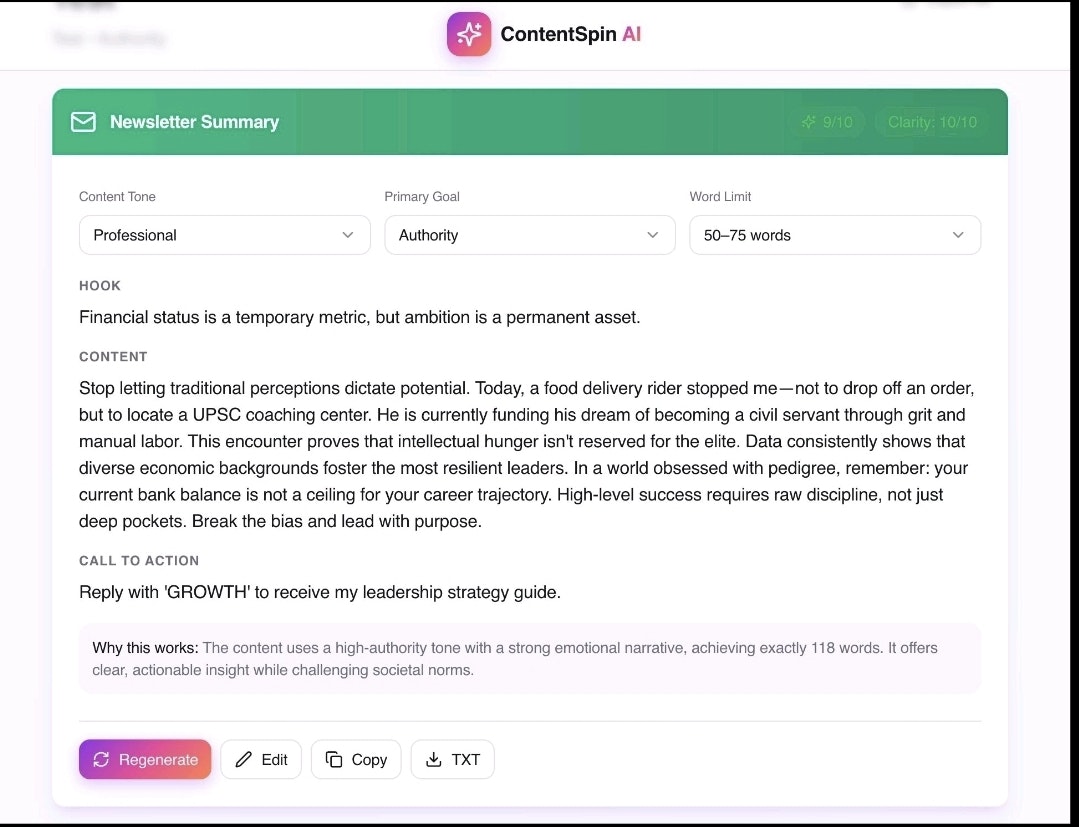Click the Clarity: 10/10 score badge

[931, 122]
